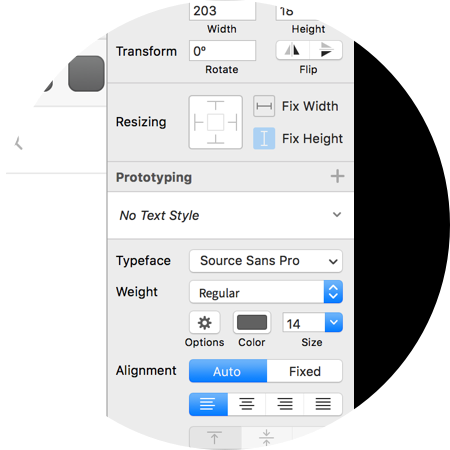This screenshot has width=450, height=450.
Task: Align text to the right
Action: click(x=285, y=404)
